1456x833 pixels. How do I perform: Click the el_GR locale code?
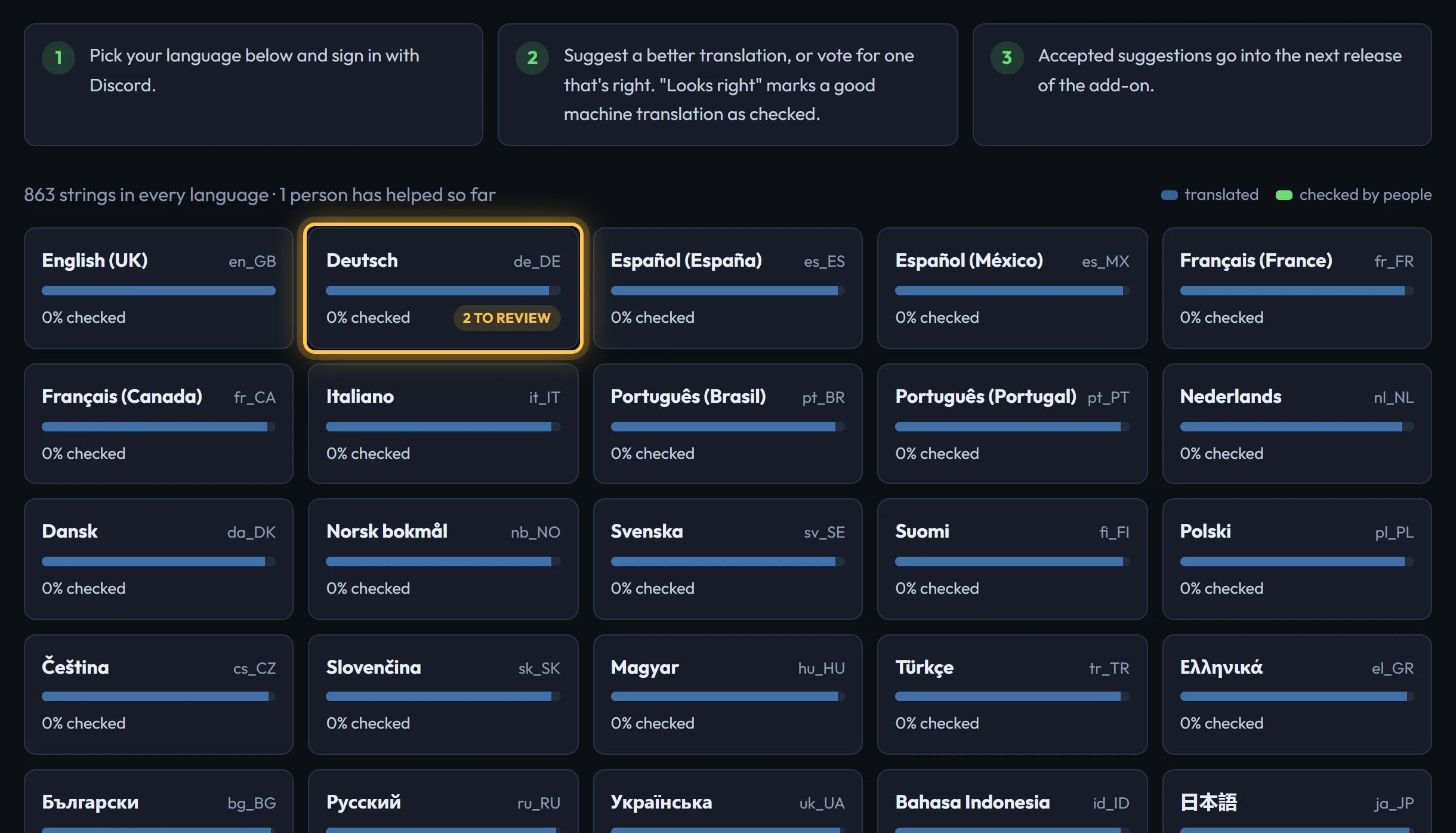click(1392, 668)
